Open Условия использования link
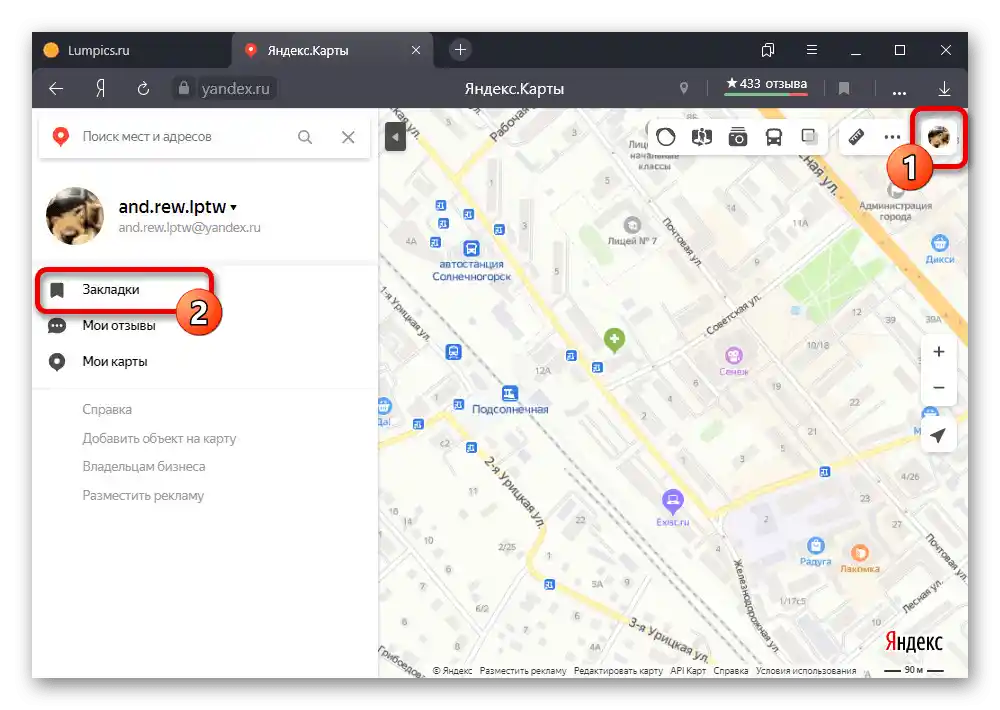 pyautogui.click(x=805, y=670)
